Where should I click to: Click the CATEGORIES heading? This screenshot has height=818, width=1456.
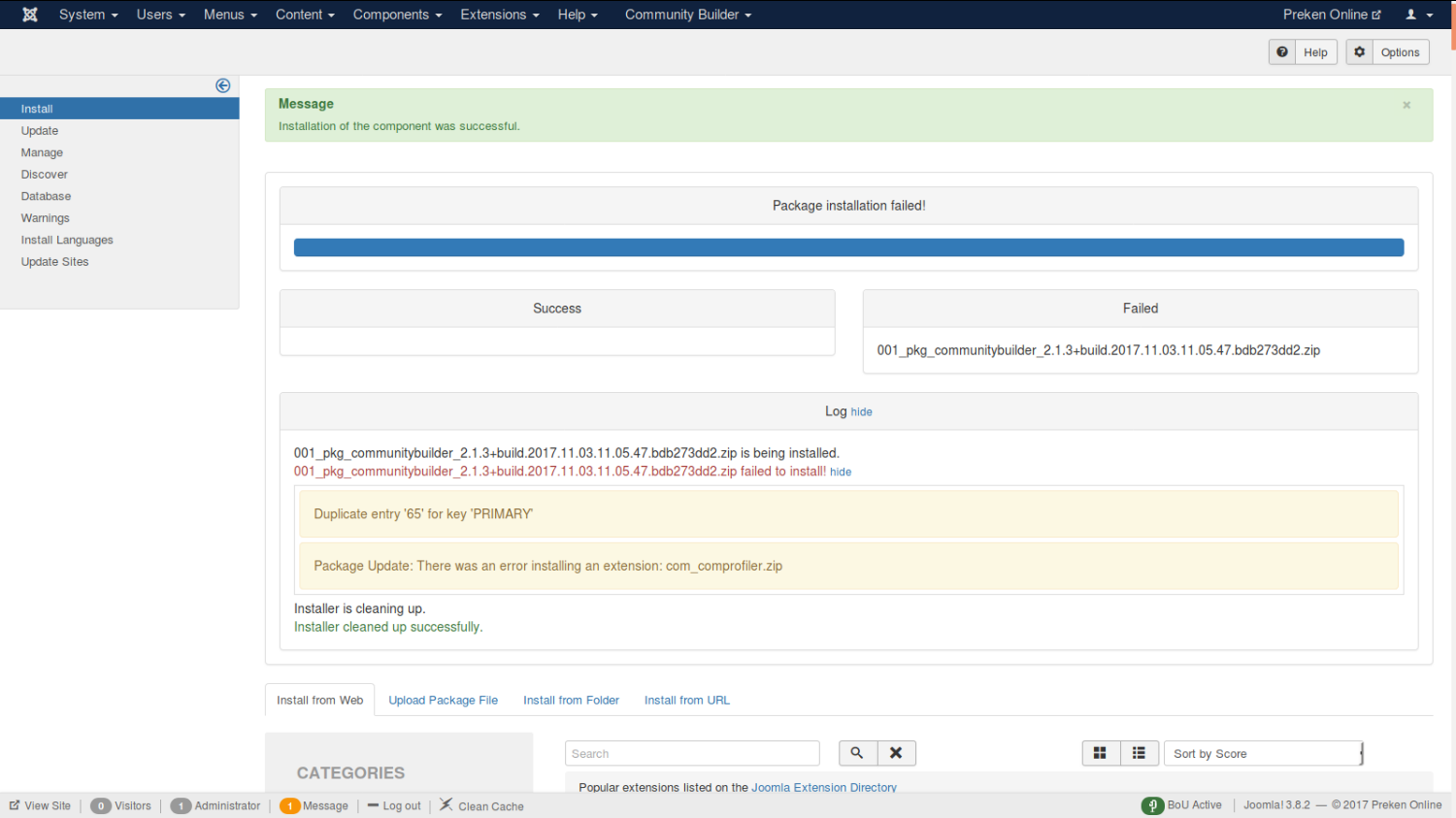[350, 773]
